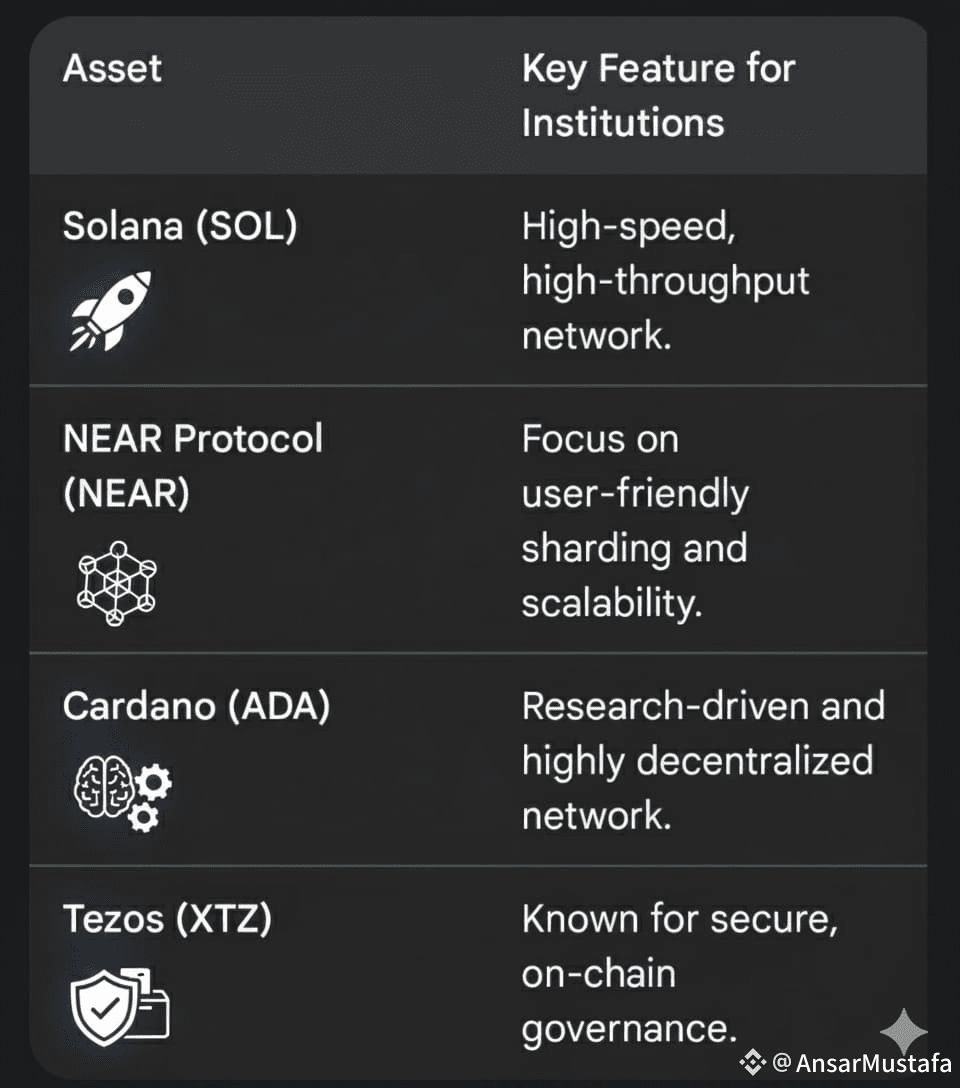Click the Key Feature for Institutions header
This screenshot has width=960, height=1088.
click(658, 96)
